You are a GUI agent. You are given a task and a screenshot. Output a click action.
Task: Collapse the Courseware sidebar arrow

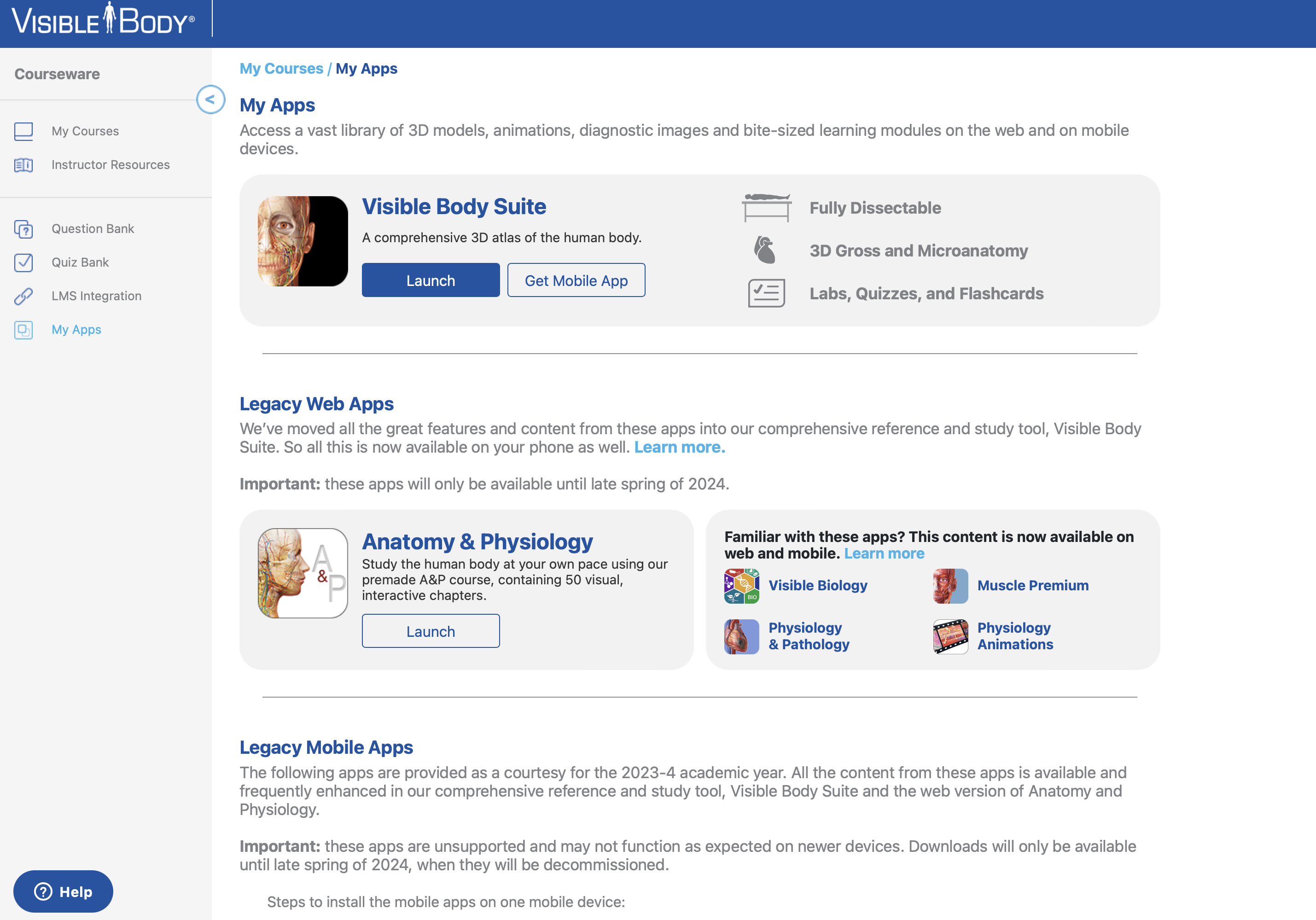(x=210, y=100)
